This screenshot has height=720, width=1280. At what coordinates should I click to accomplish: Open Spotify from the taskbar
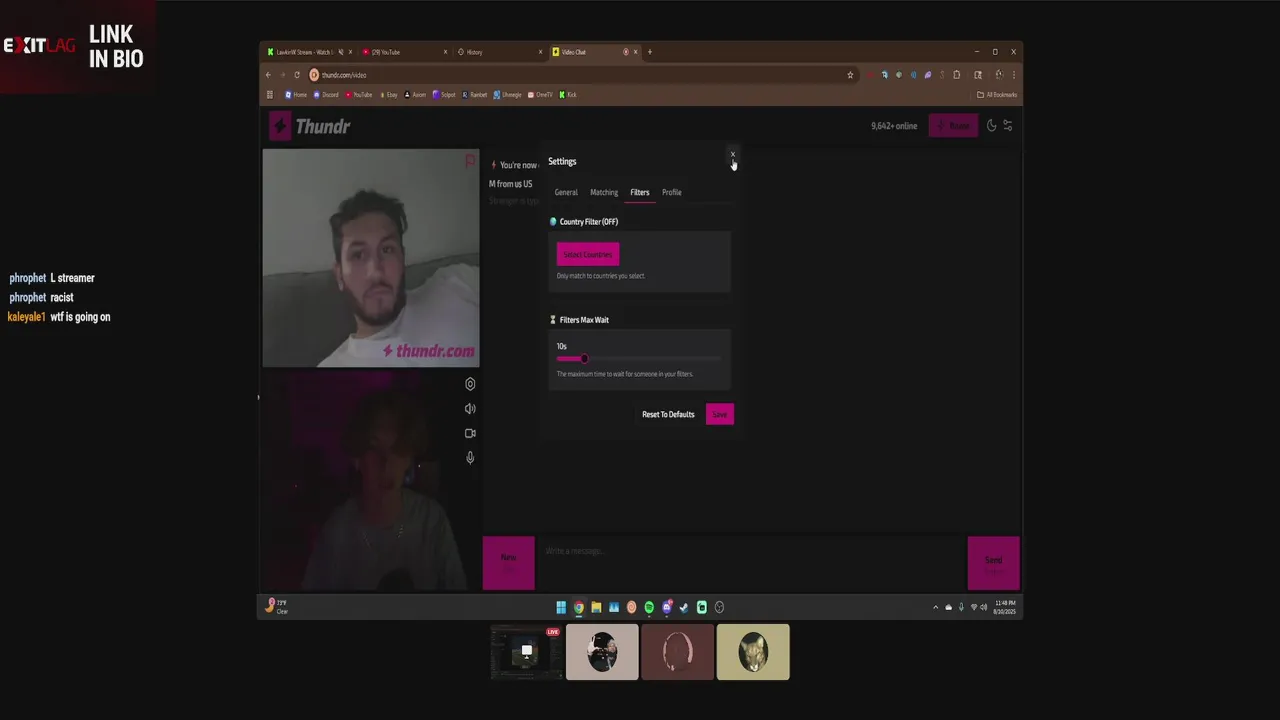pyautogui.click(x=649, y=607)
